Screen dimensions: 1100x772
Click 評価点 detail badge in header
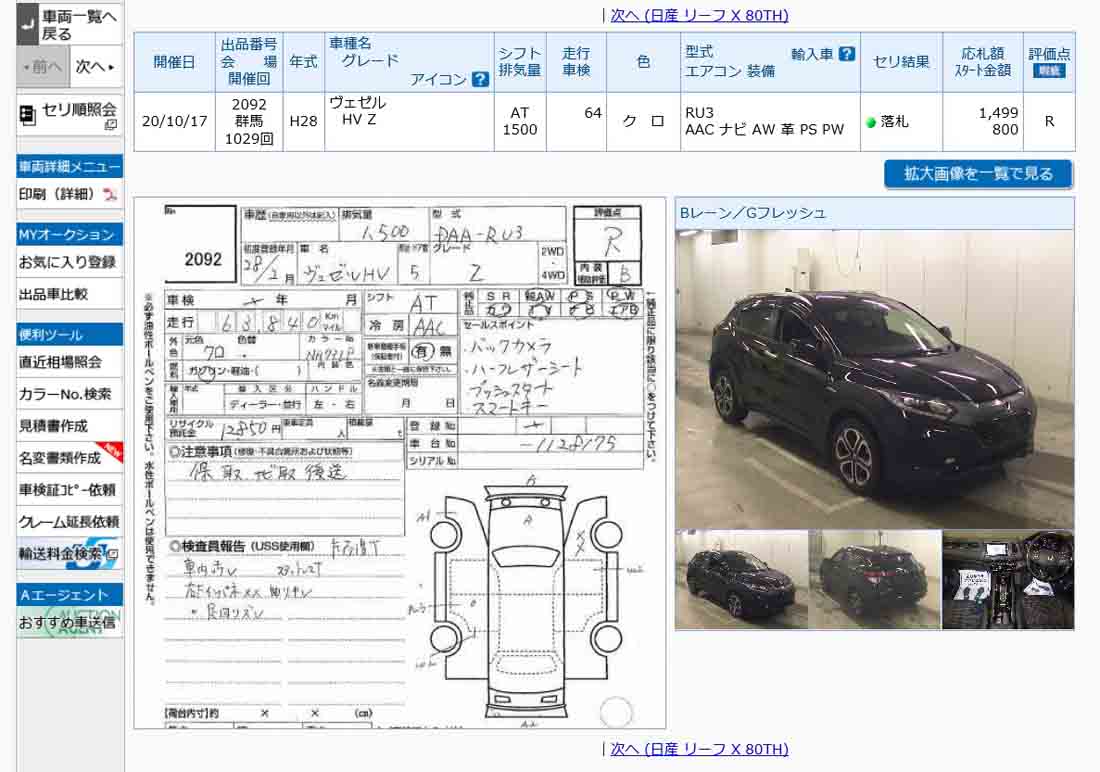coord(1049,71)
